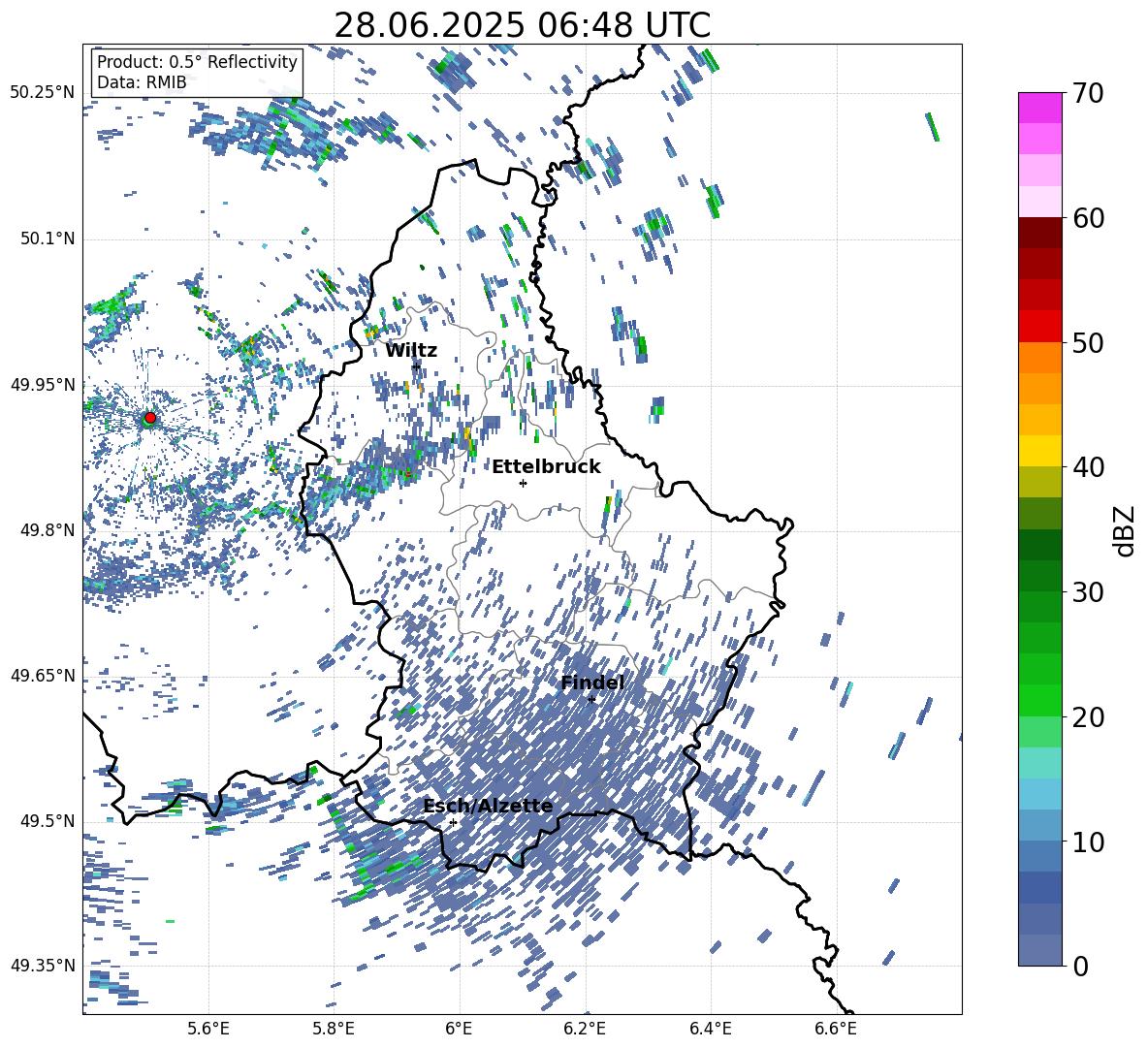Screen dimensions: 1148x1048
Task: Click the colorbar tick label 10
Action: pos(1088,842)
